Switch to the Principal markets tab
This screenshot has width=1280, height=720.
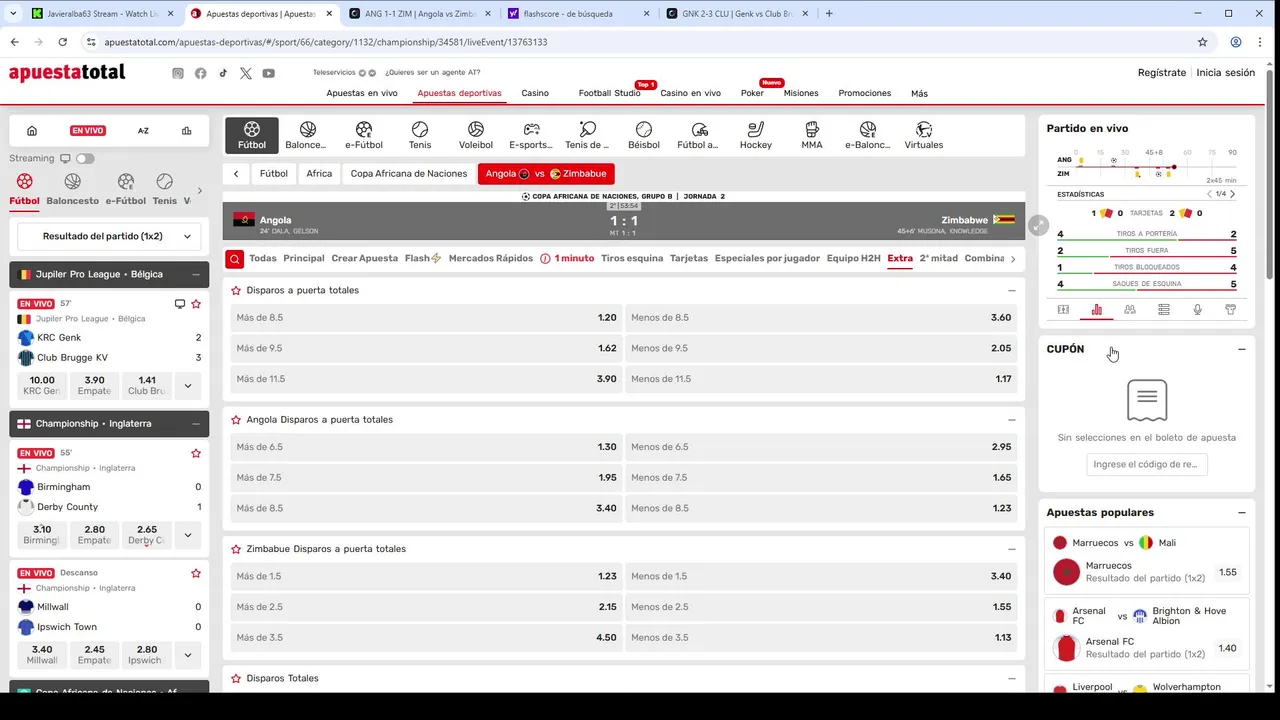point(304,258)
